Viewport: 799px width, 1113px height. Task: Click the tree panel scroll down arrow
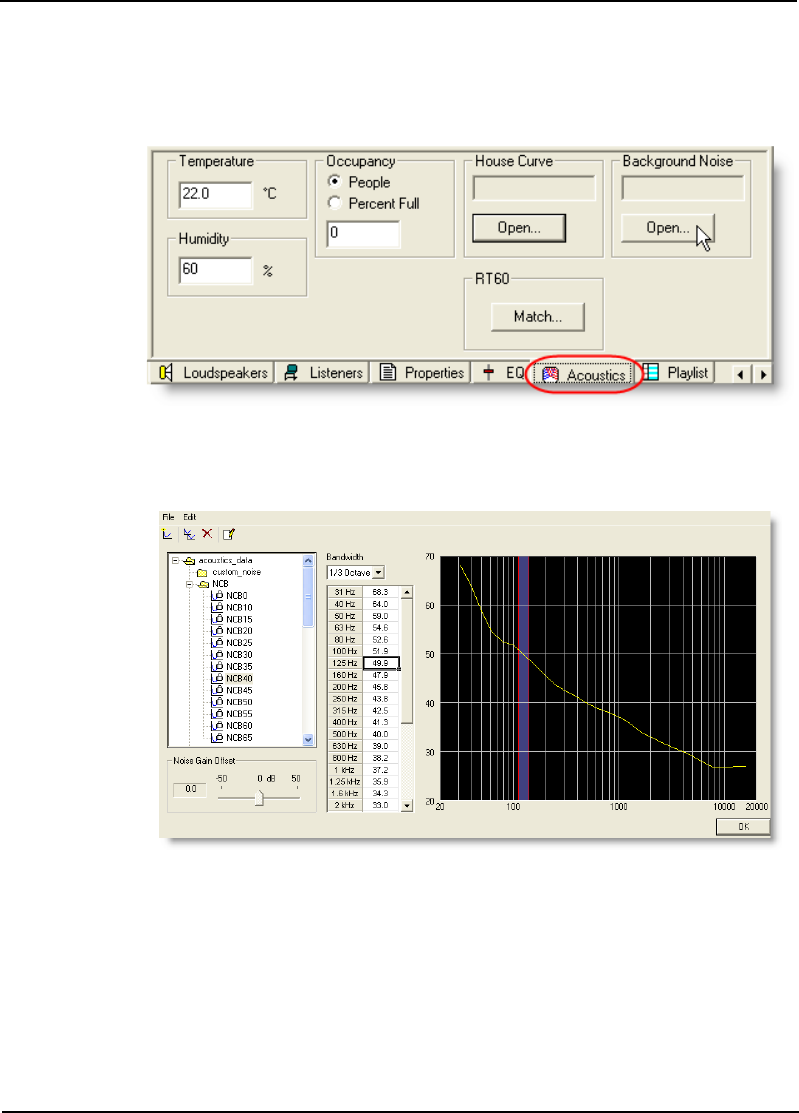308,740
